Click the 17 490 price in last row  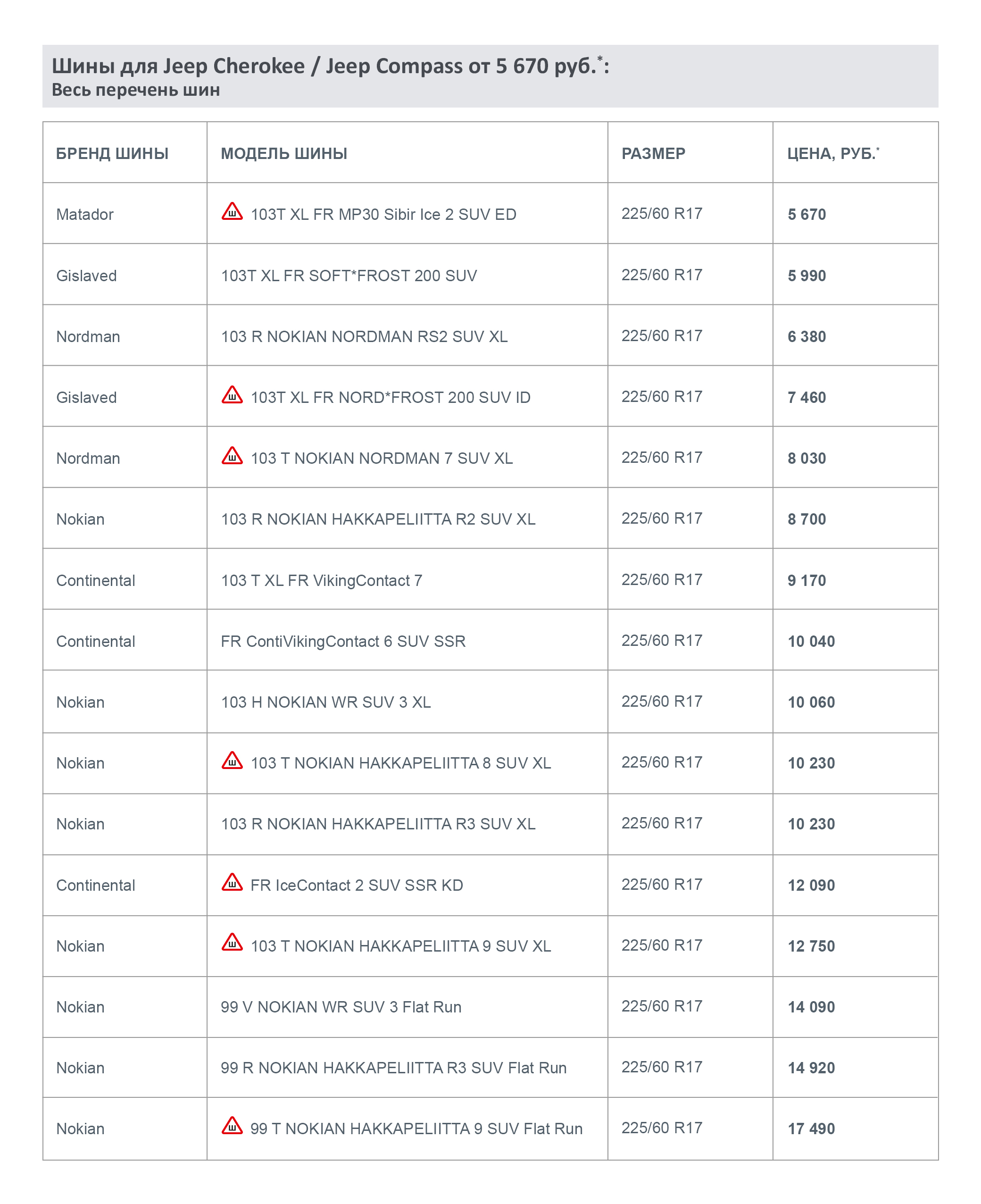[x=811, y=1129]
